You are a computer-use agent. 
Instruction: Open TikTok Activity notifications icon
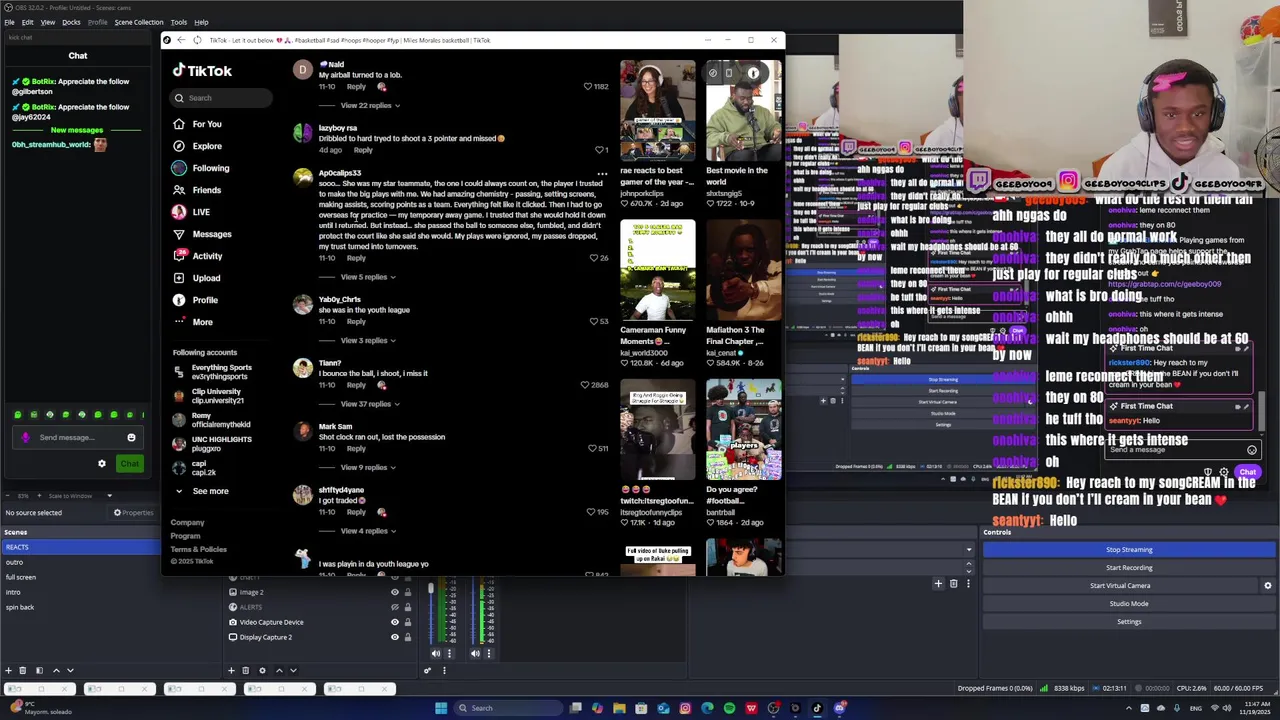pos(179,256)
